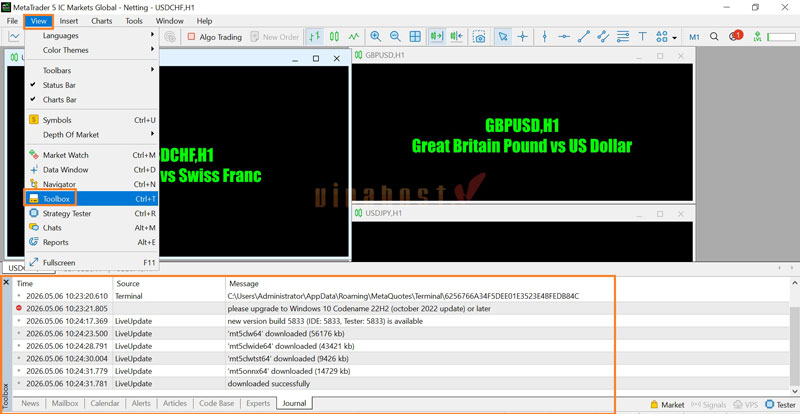
Task: Select the text label tool
Action: click(642, 36)
